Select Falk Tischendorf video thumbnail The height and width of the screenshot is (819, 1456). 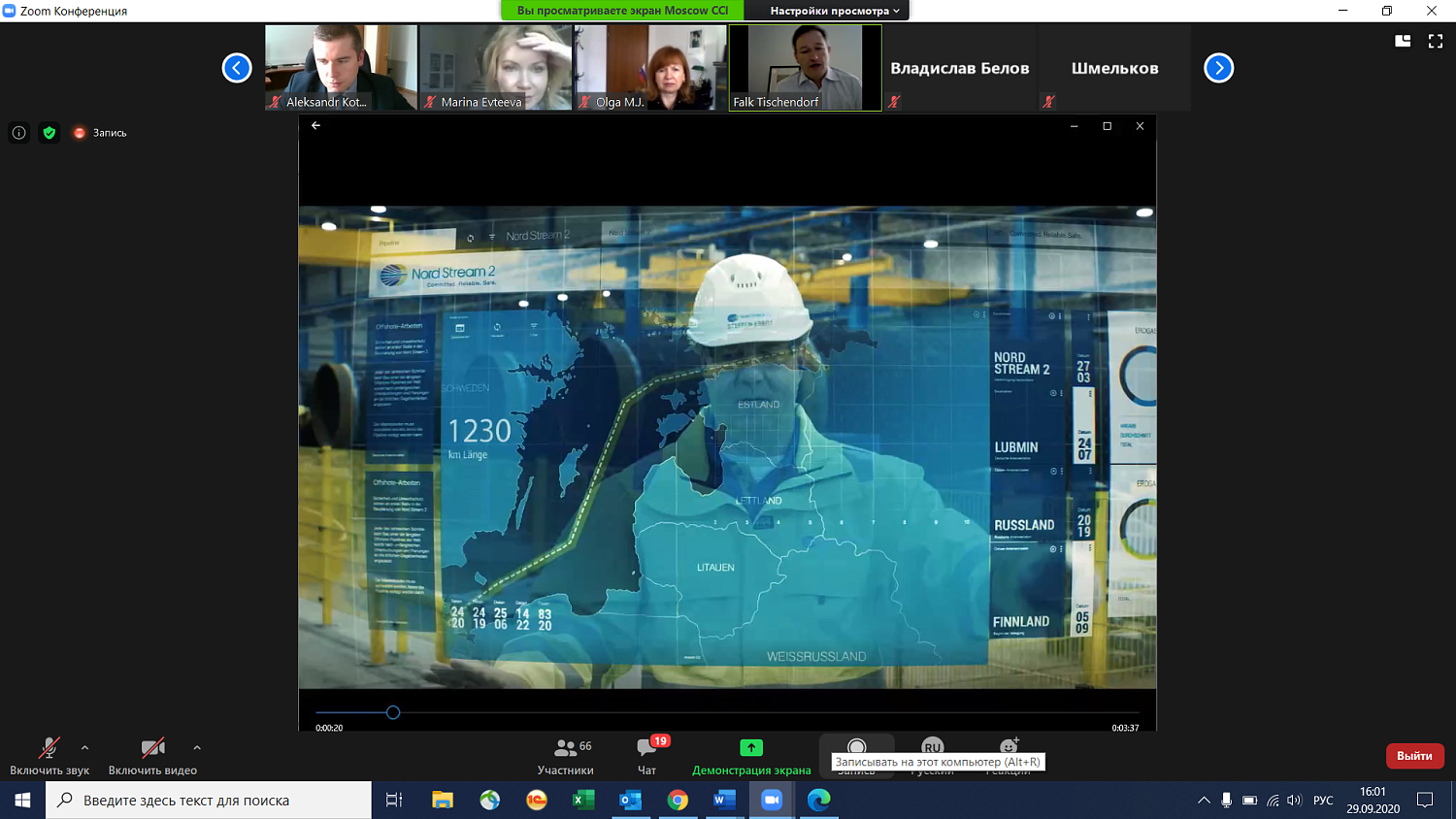click(x=805, y=68)
